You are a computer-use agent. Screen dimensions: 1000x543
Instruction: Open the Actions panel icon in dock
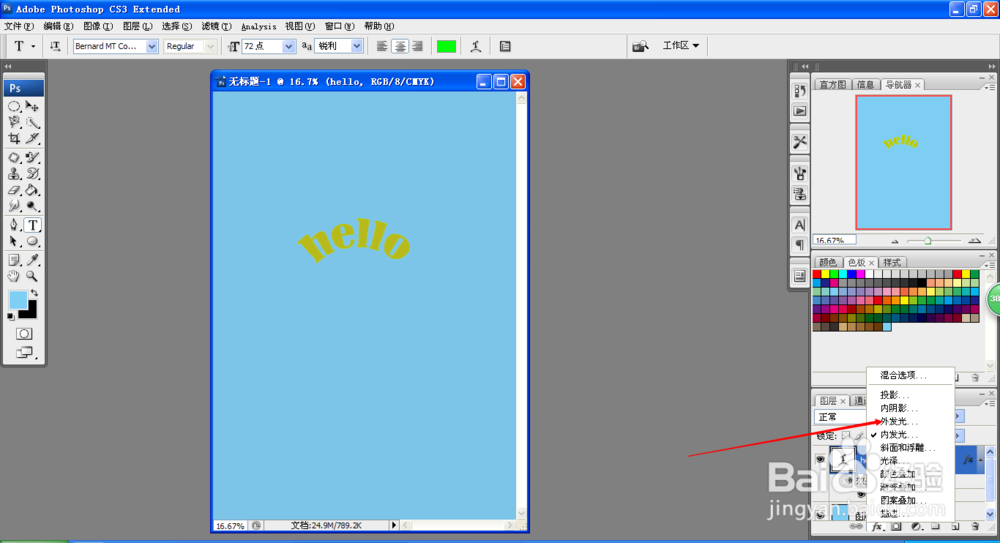click(x=800, y=111)
